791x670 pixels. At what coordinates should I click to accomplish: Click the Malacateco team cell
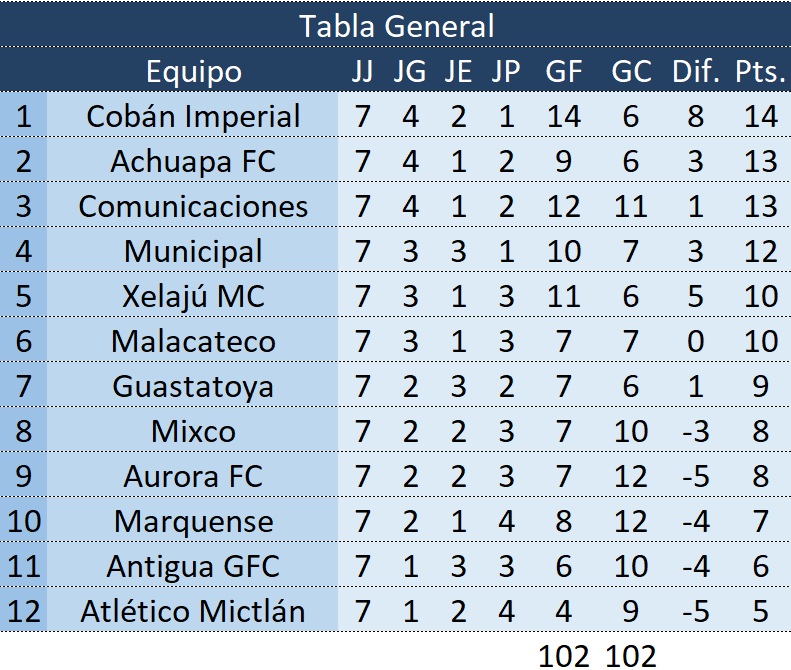point(193,341)
